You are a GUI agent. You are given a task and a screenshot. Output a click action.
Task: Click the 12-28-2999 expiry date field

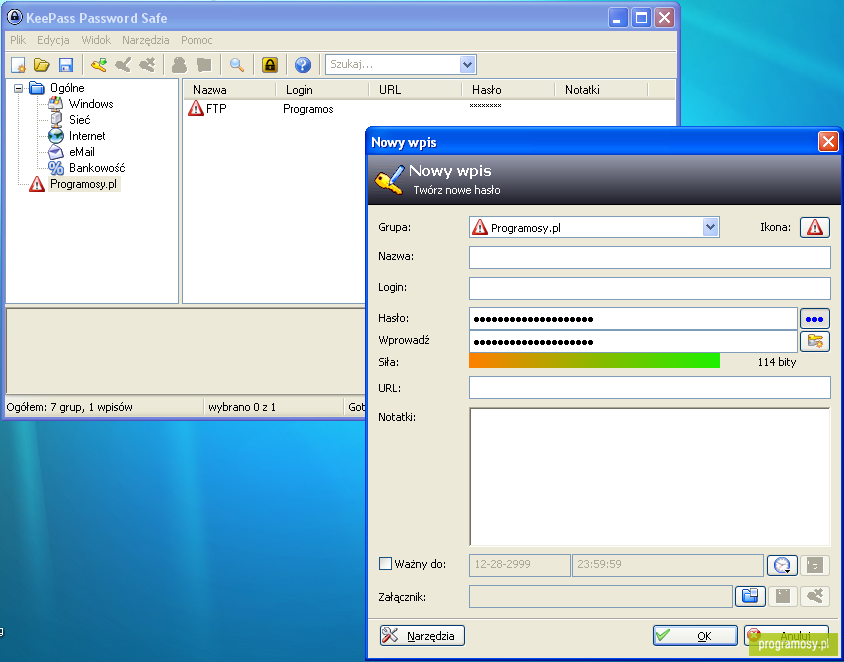pos(519,565)
